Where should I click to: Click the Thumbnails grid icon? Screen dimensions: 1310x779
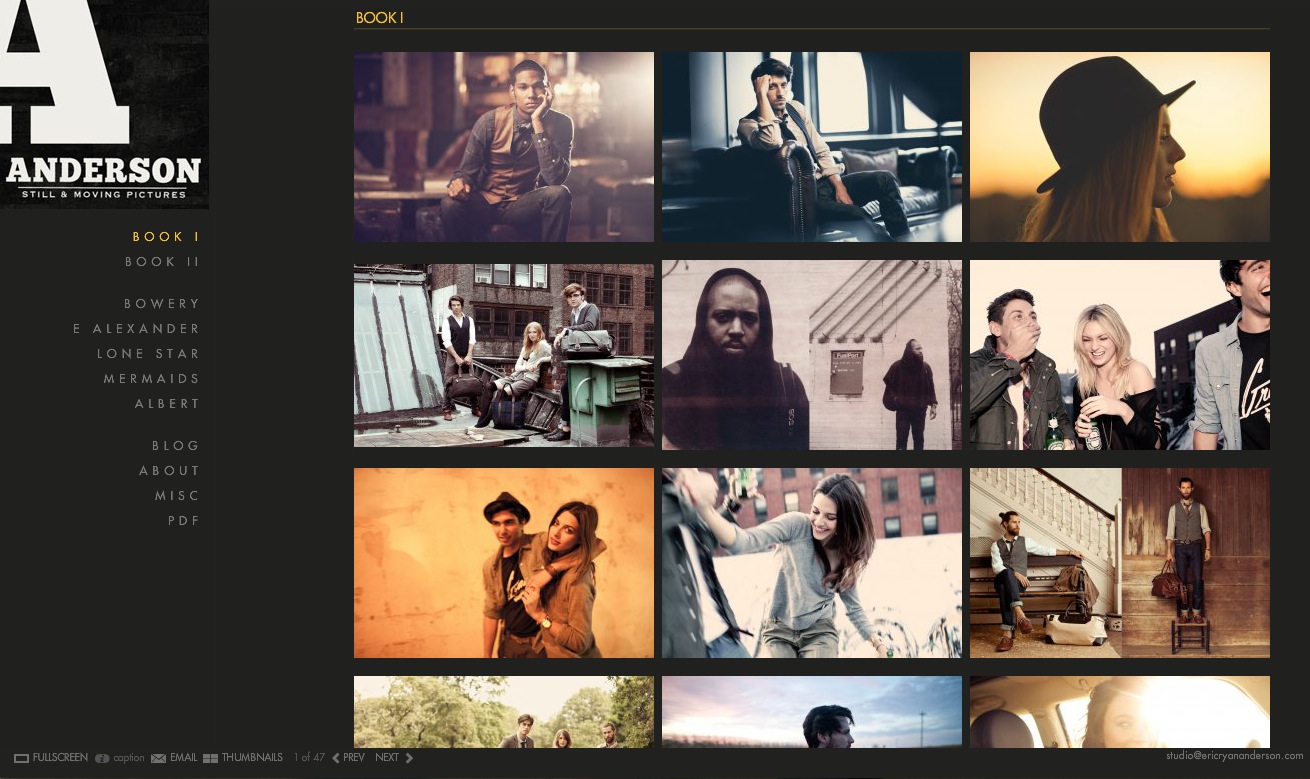210,759
